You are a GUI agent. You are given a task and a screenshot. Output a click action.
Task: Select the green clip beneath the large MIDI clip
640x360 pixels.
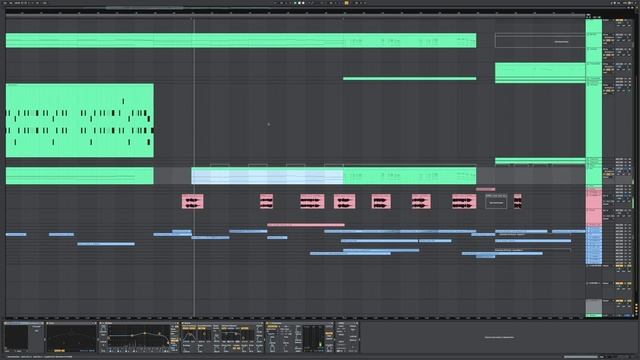click(x=80, y=176)
